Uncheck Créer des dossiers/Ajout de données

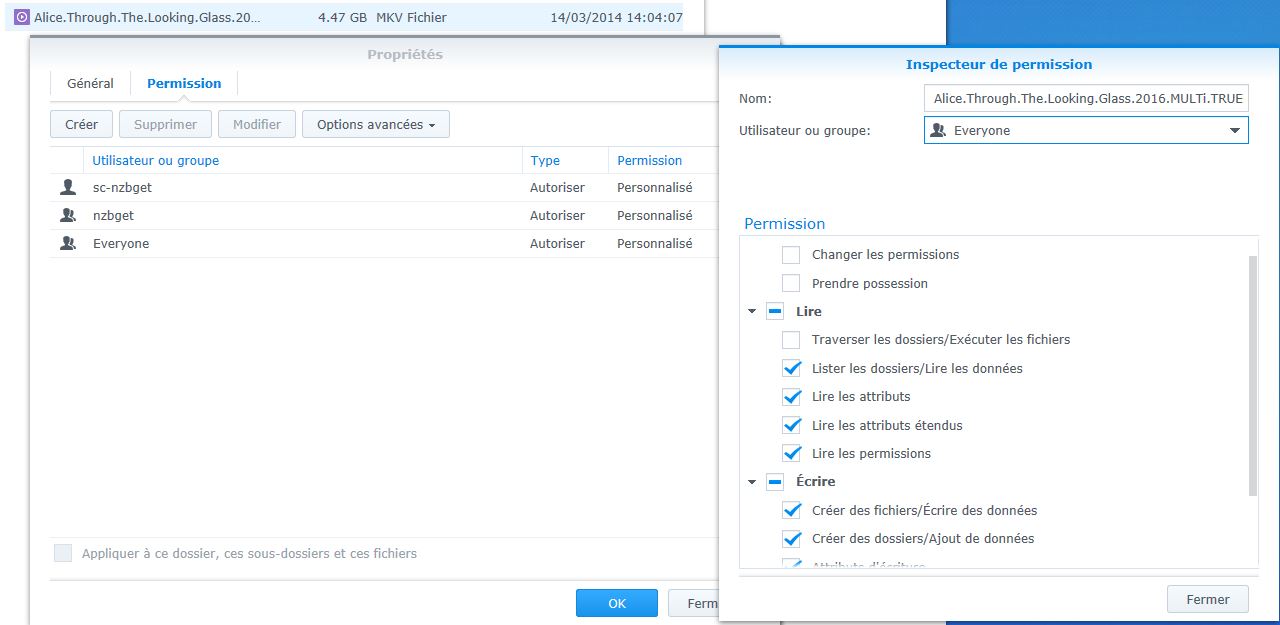(x=791, y=538)
